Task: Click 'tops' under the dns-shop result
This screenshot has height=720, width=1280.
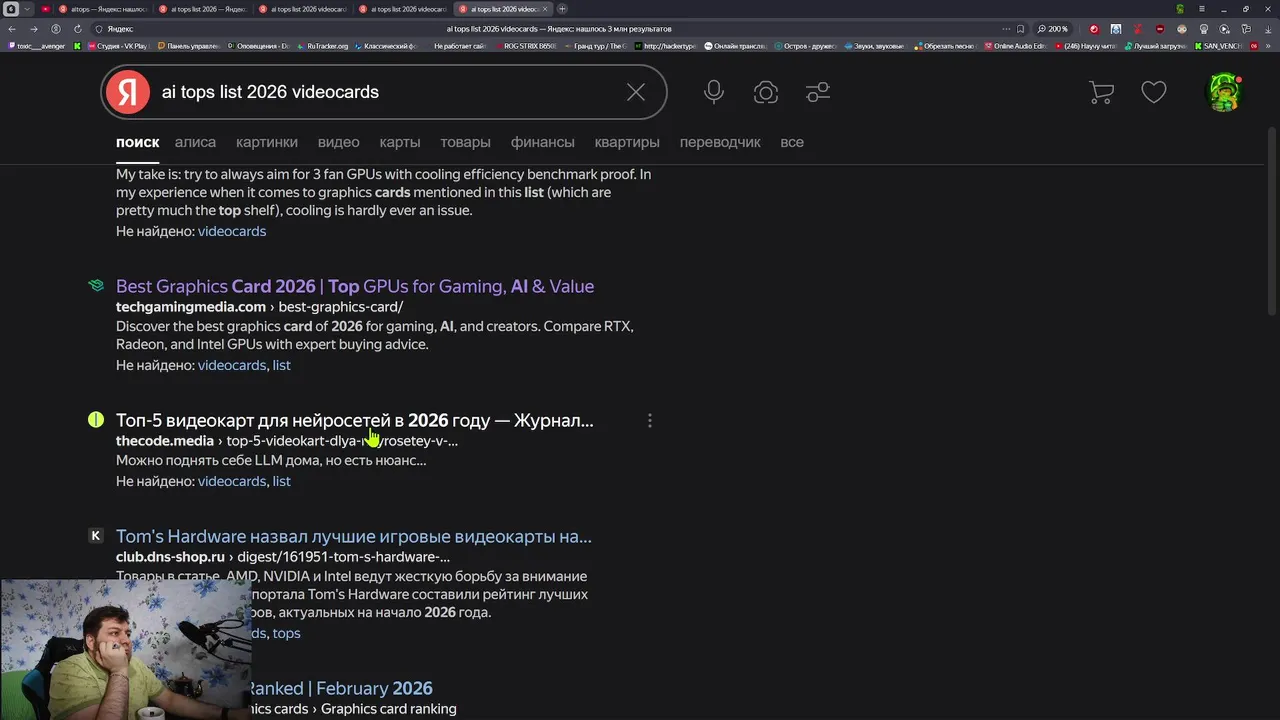Action: pos(286,633)
